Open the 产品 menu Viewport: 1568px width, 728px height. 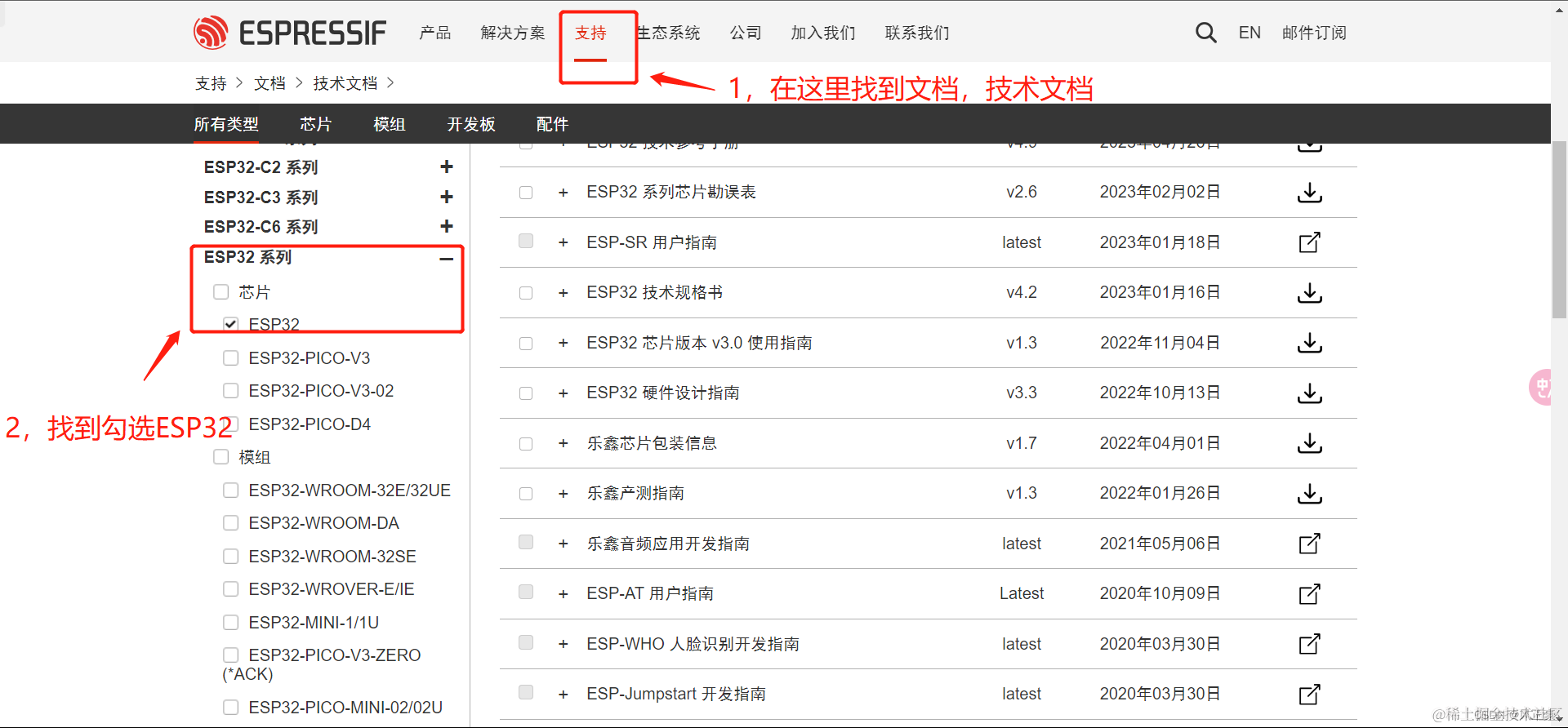click(434, 33)
